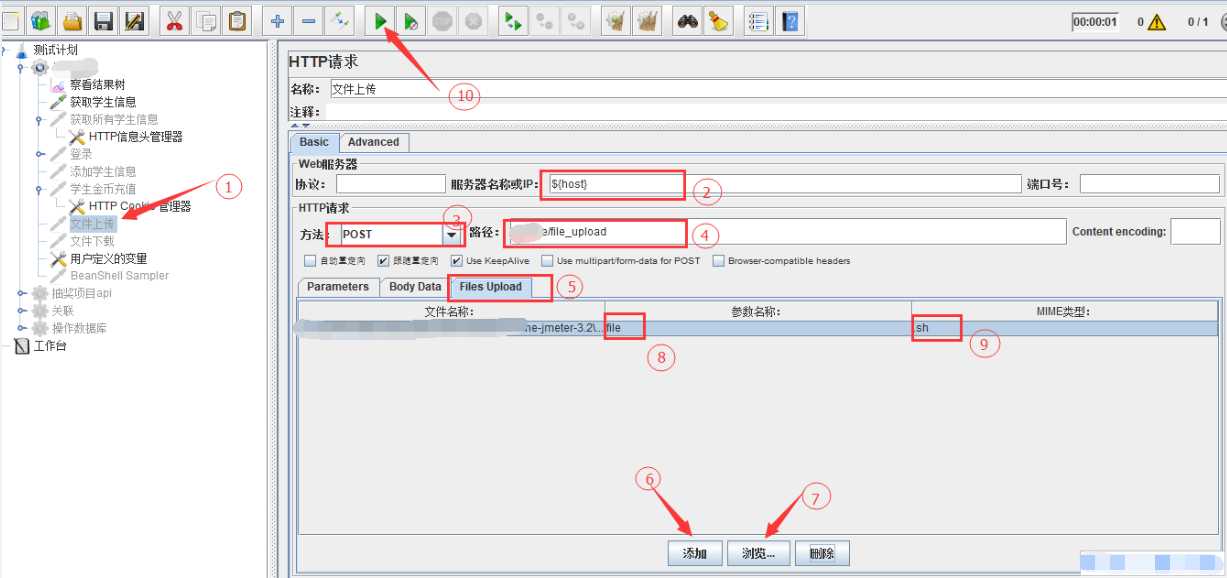Select BeanShell Sampler in the tree
This screenshot has width=1227, height=578.
[x=119, y=276]
